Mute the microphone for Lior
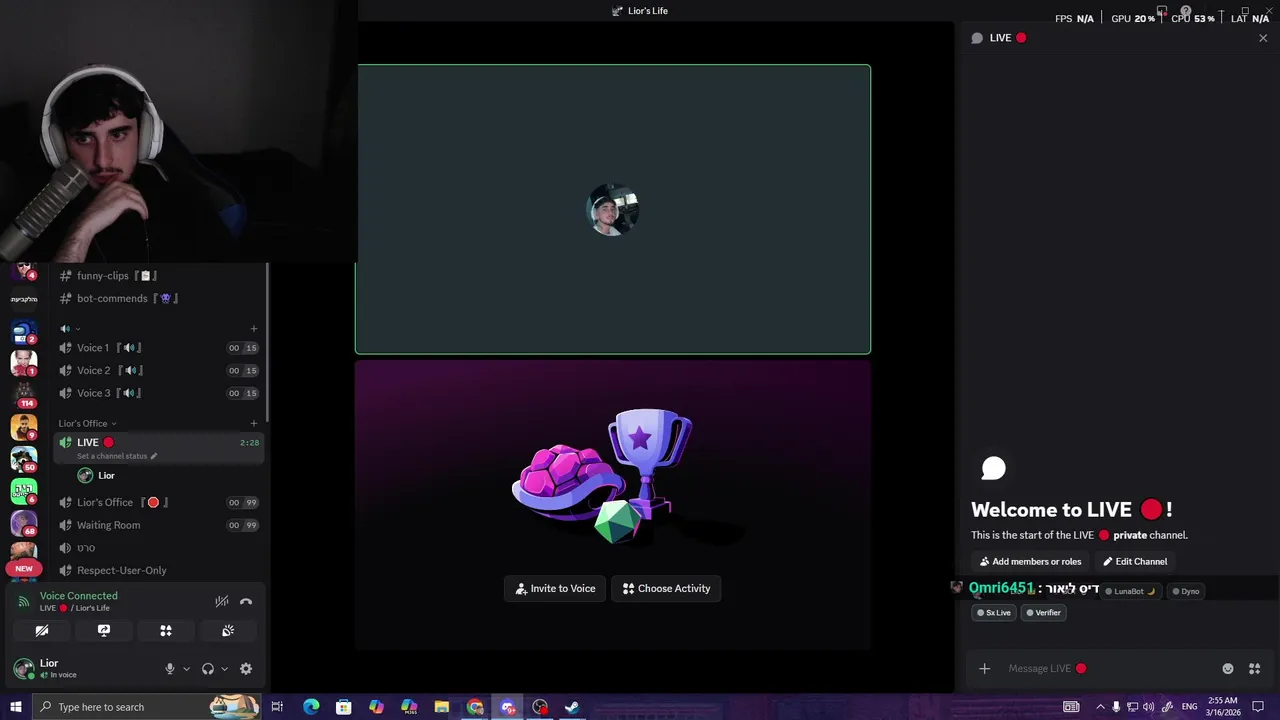This screenshot has height=720, width=1280. tap(170, 669)
